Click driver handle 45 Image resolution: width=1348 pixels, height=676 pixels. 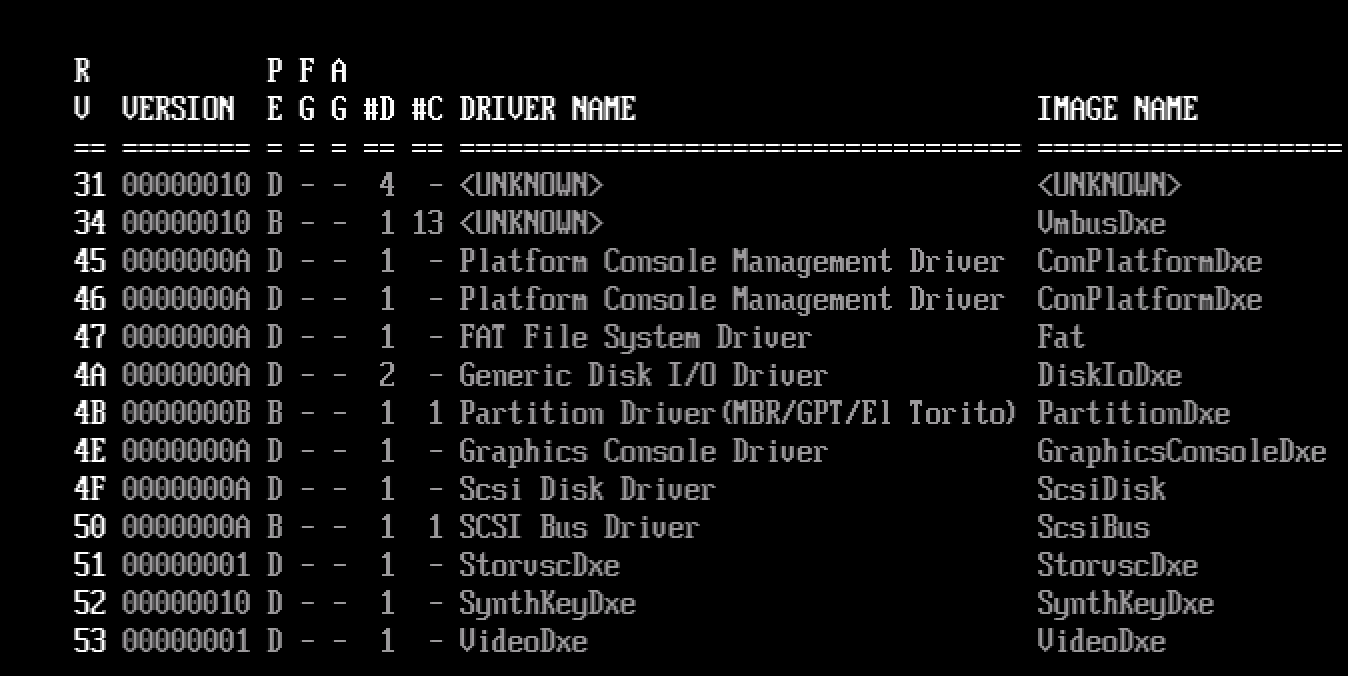pyautogui.click(x=89, y=261)
